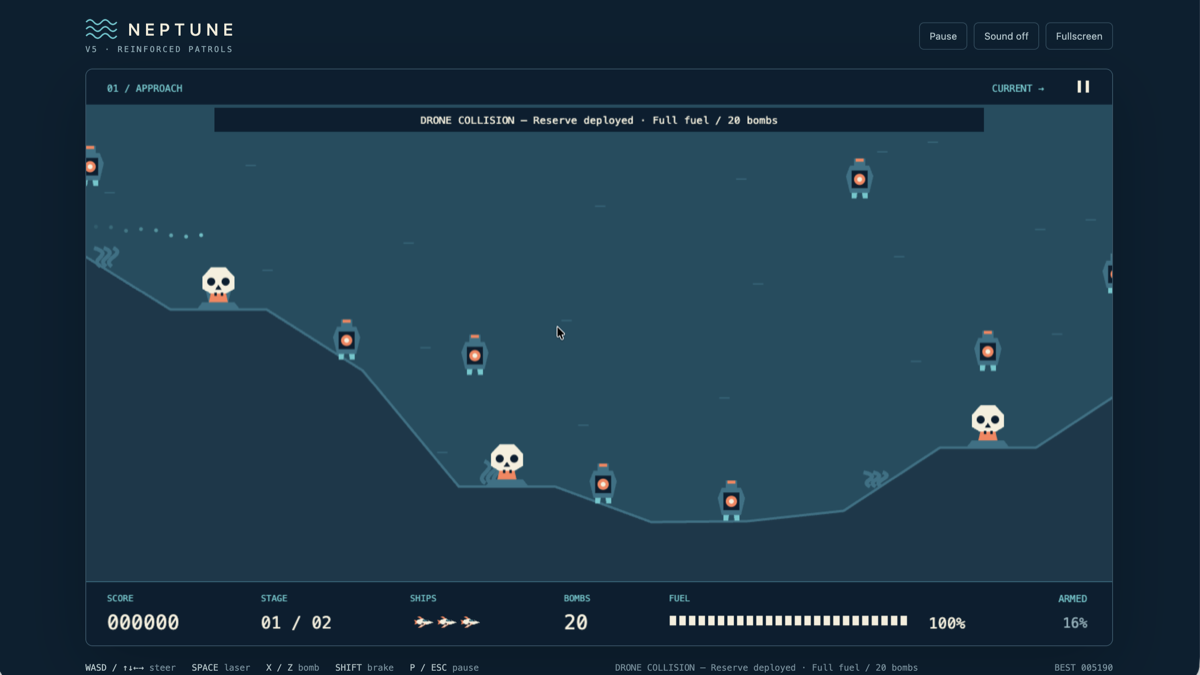This screenshot has height=675, width=1200.
Task: Click the third reserve ship icon
Action: [470, 622]
